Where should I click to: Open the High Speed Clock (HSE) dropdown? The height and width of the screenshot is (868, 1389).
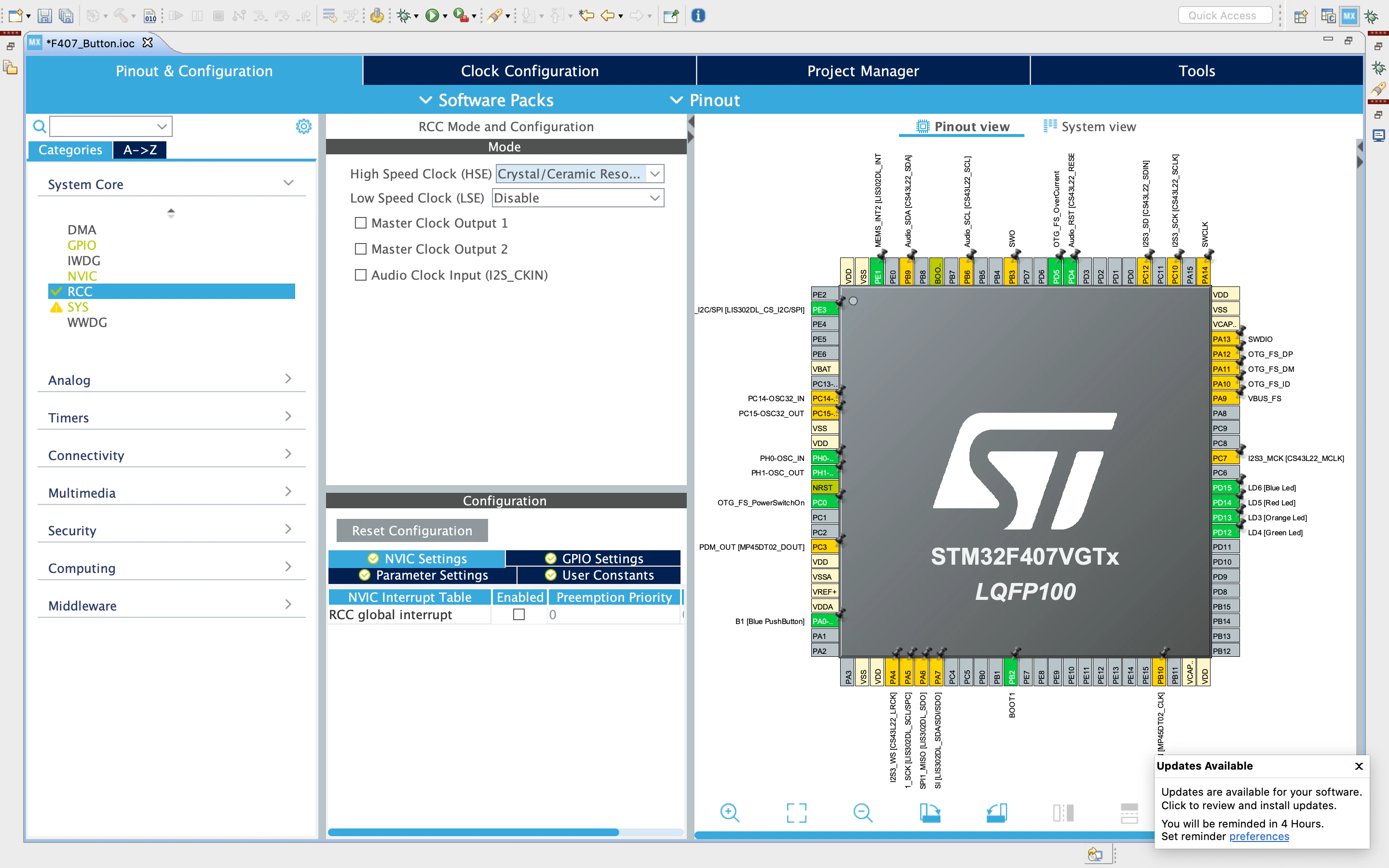[580, 174]
